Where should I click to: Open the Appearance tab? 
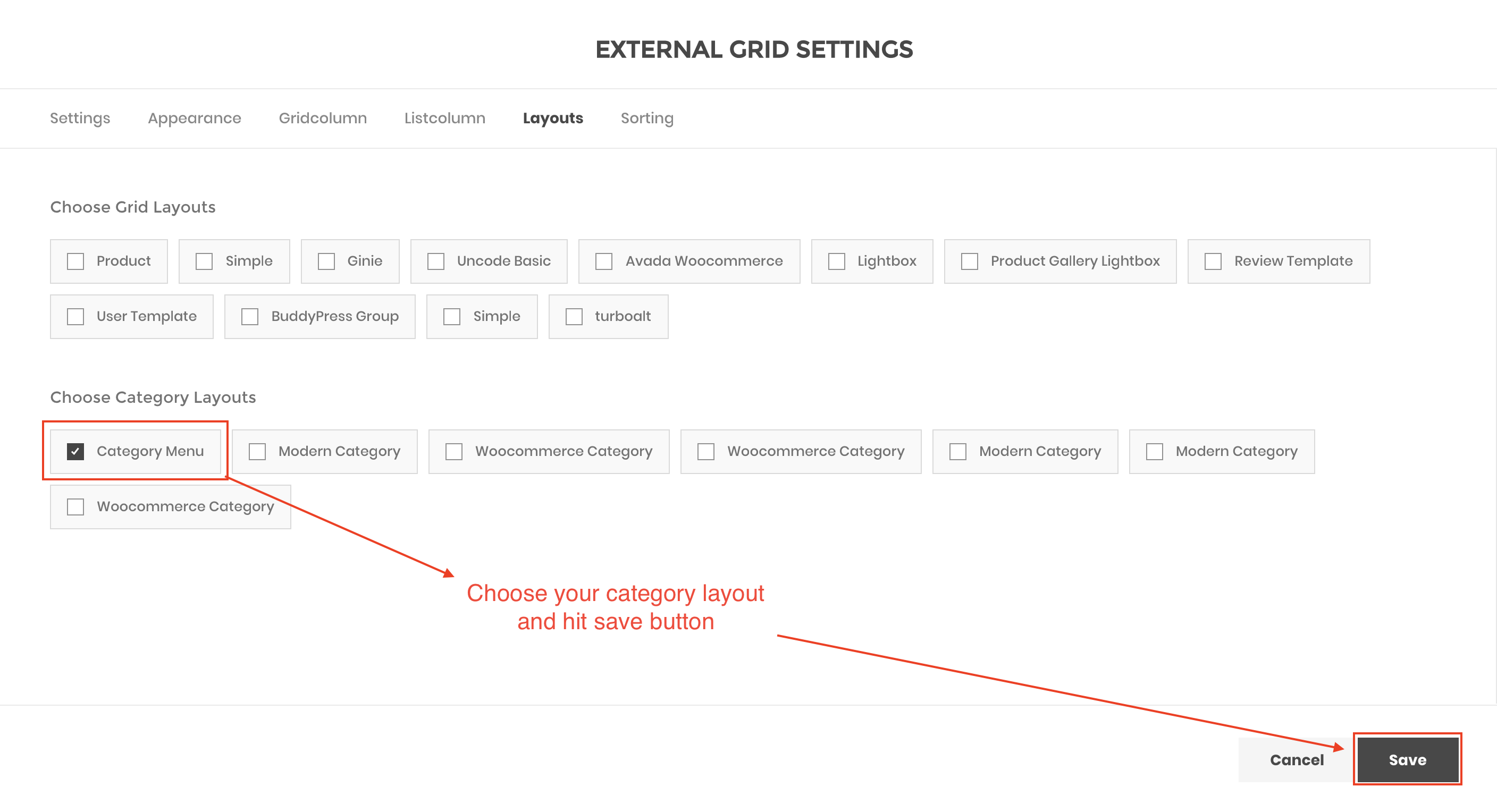(194, 118)
